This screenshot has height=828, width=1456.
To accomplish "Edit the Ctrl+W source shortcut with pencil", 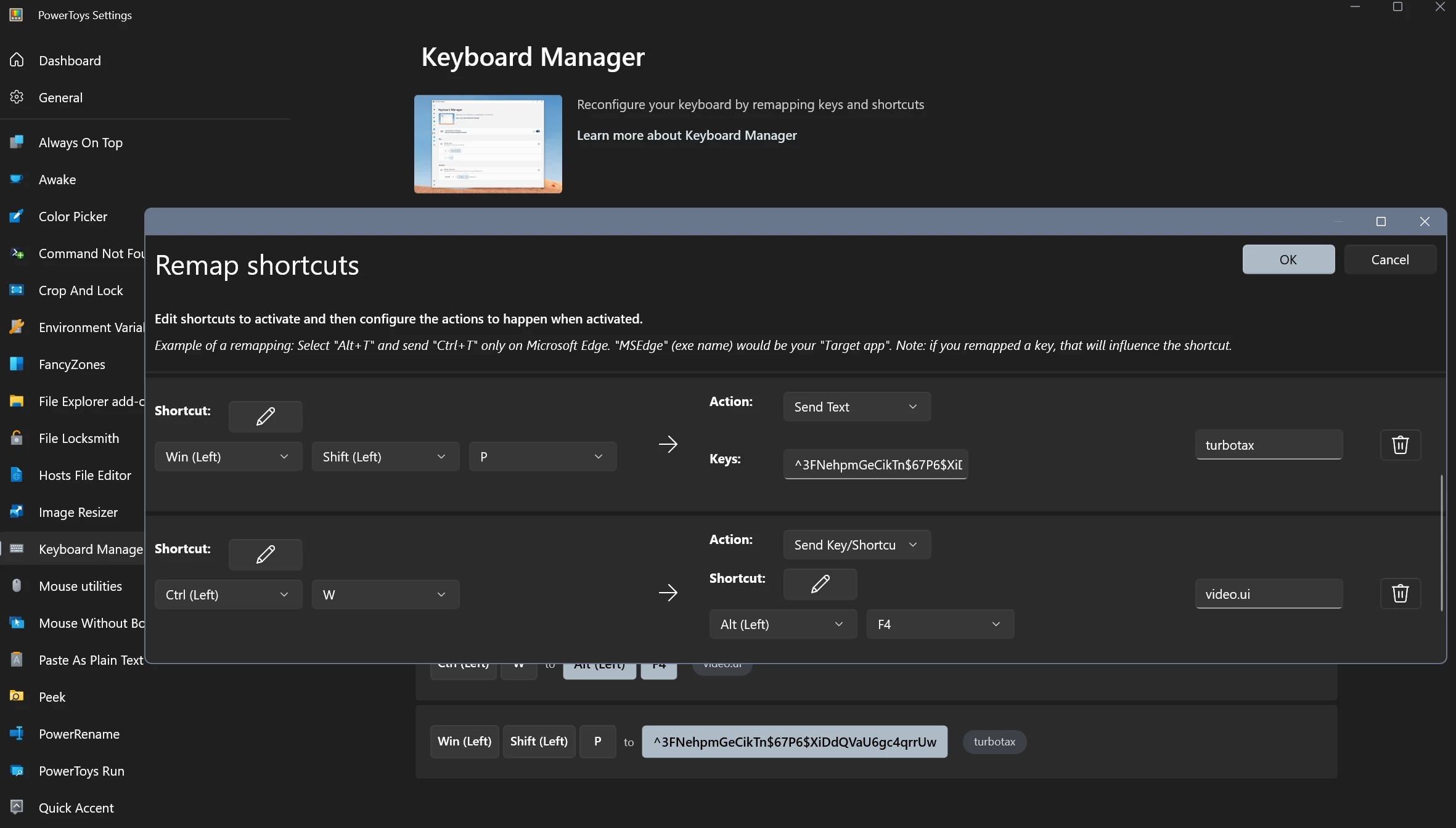I will point(265,554).
